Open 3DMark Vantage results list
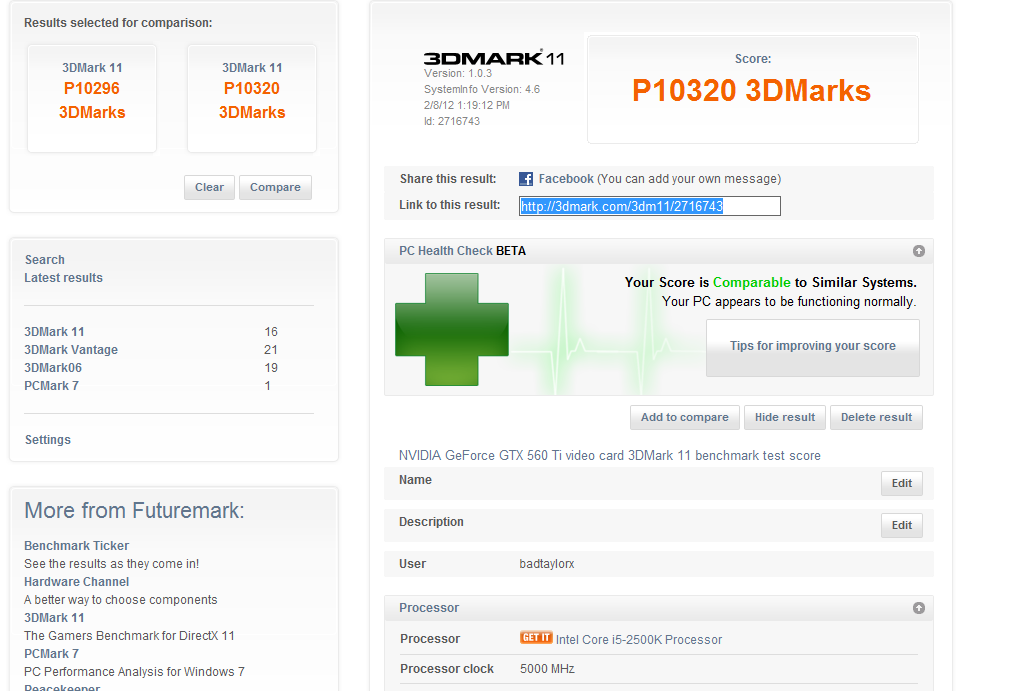The image size is (1023, 691). (71, 350)
